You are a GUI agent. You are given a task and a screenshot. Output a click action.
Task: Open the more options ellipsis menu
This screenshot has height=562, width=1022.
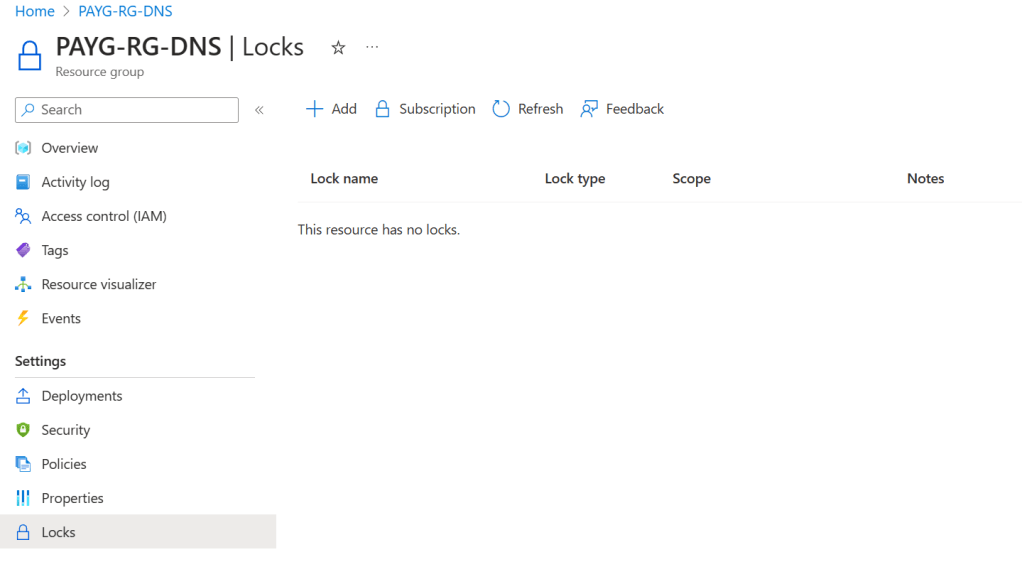click(x=372, y=47)
